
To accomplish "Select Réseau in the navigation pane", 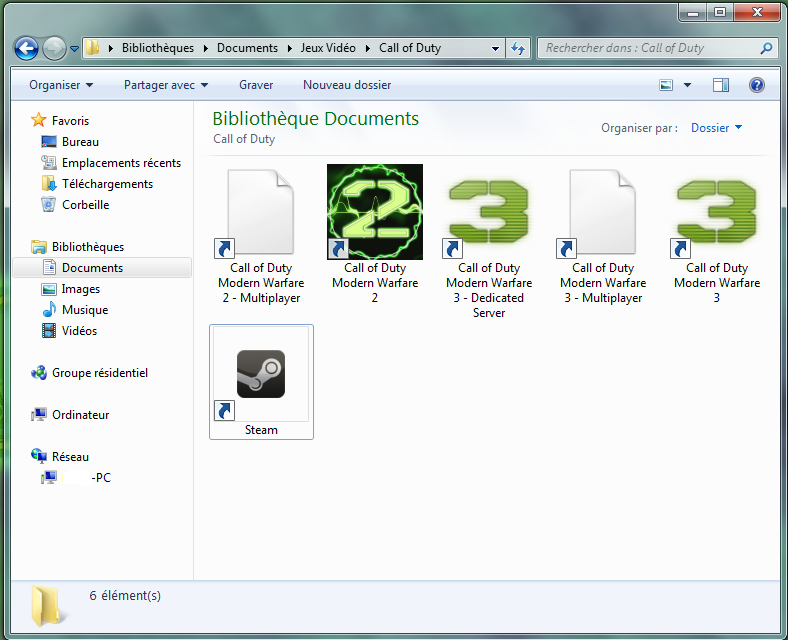I will (70, 457).
